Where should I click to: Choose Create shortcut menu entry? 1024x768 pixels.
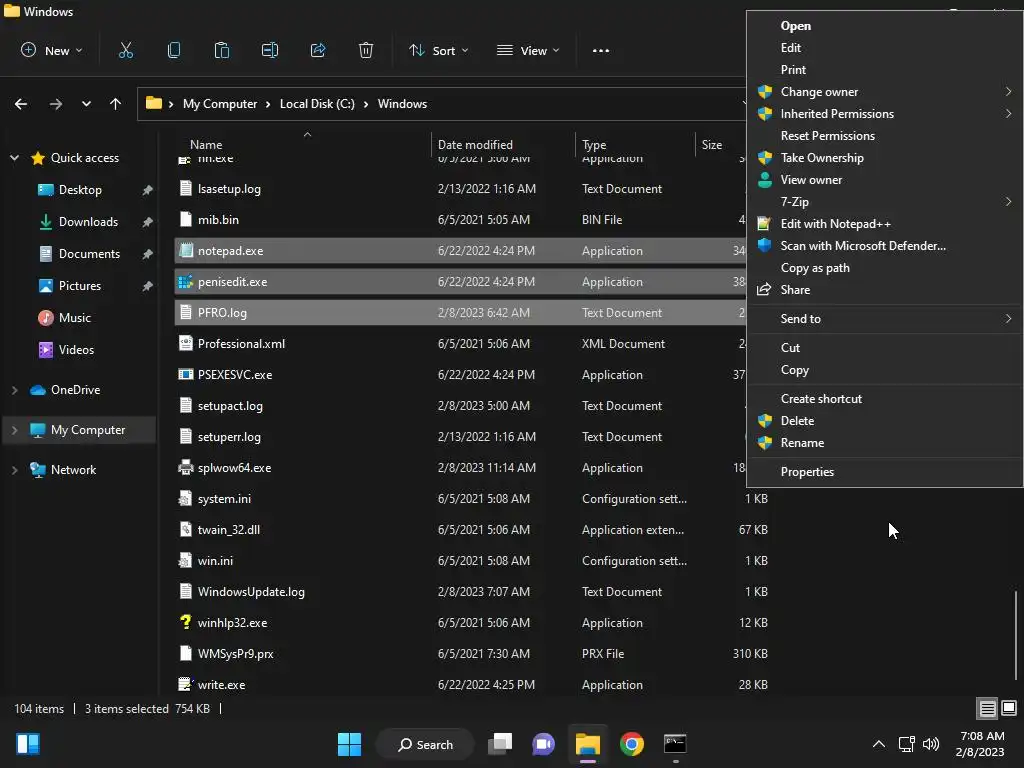[885, 398]
